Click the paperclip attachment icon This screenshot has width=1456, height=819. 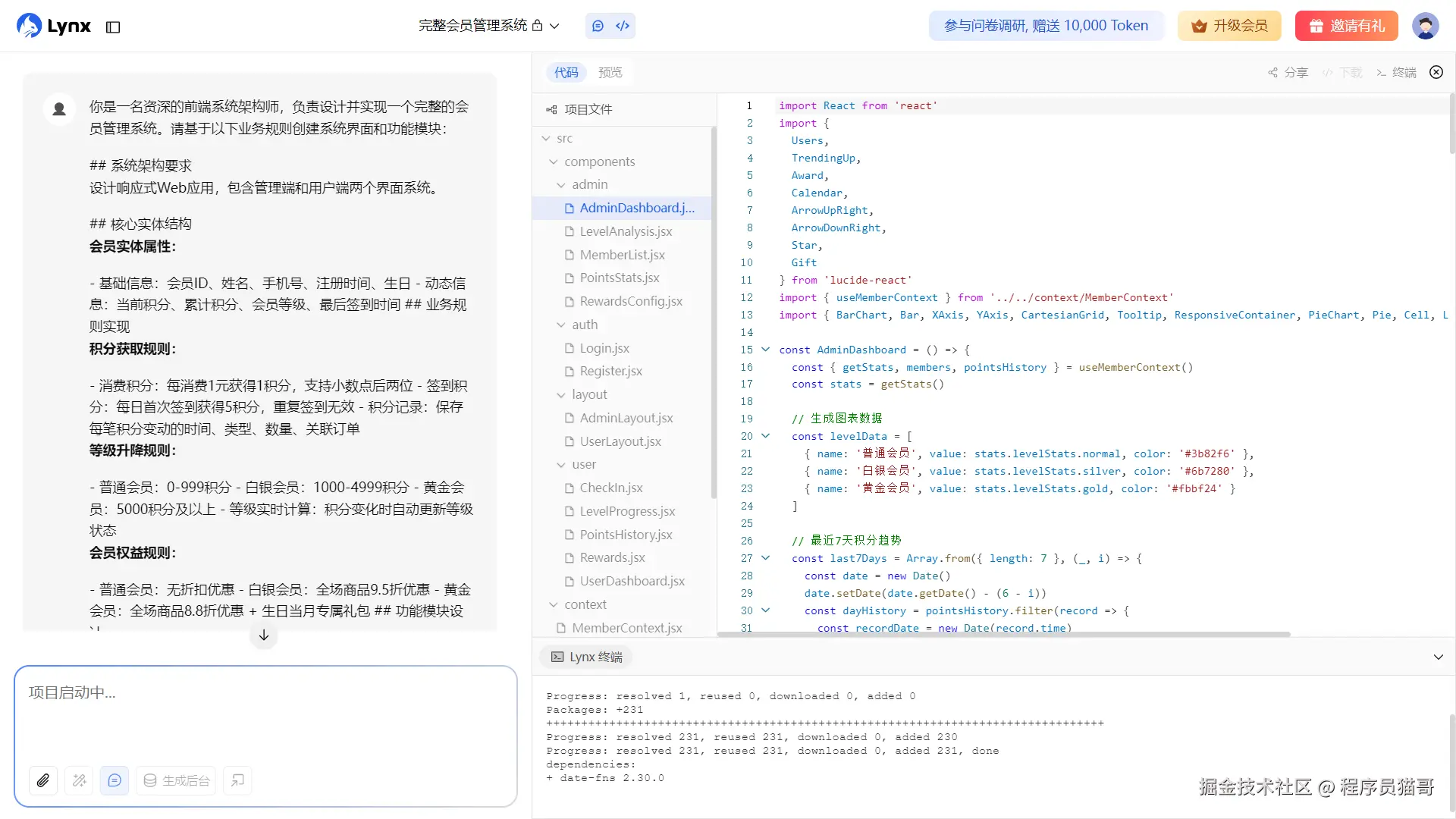[x=43, y=780]
